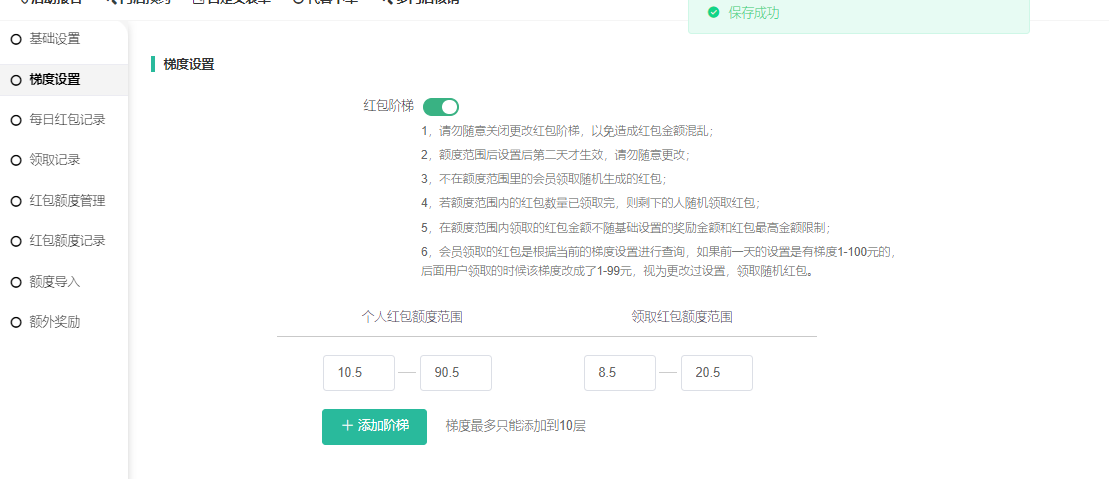Go to 红包额度记录 in the sidebar
This screenshot has width=1109, height=479.
click(67, 241)
